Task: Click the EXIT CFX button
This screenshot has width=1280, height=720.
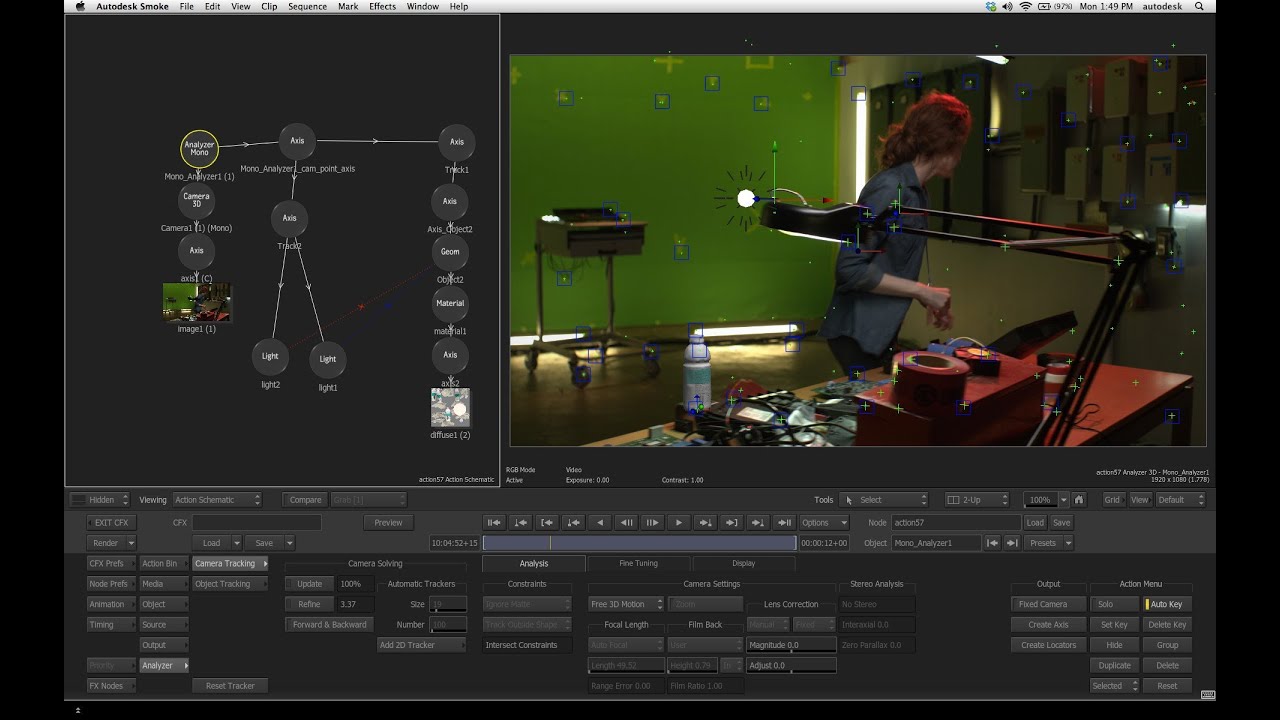Action: click(111, 522)
